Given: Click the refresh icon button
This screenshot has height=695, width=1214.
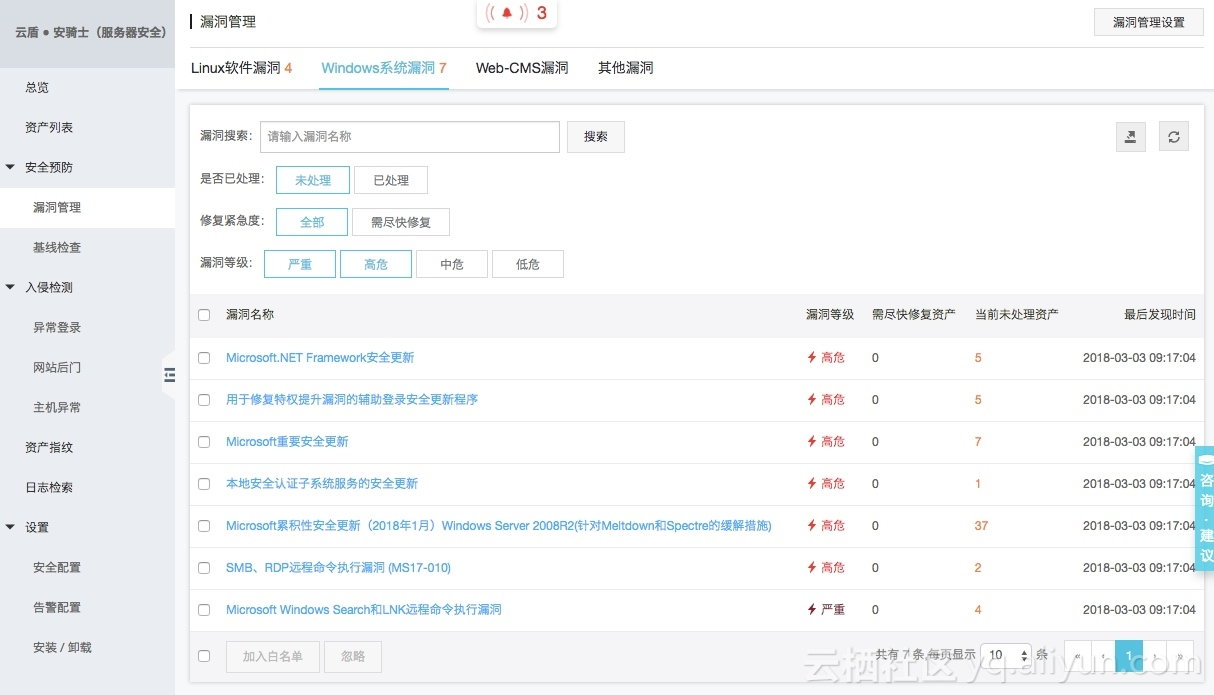Looking at the screenshot, I should point(1174,137).
